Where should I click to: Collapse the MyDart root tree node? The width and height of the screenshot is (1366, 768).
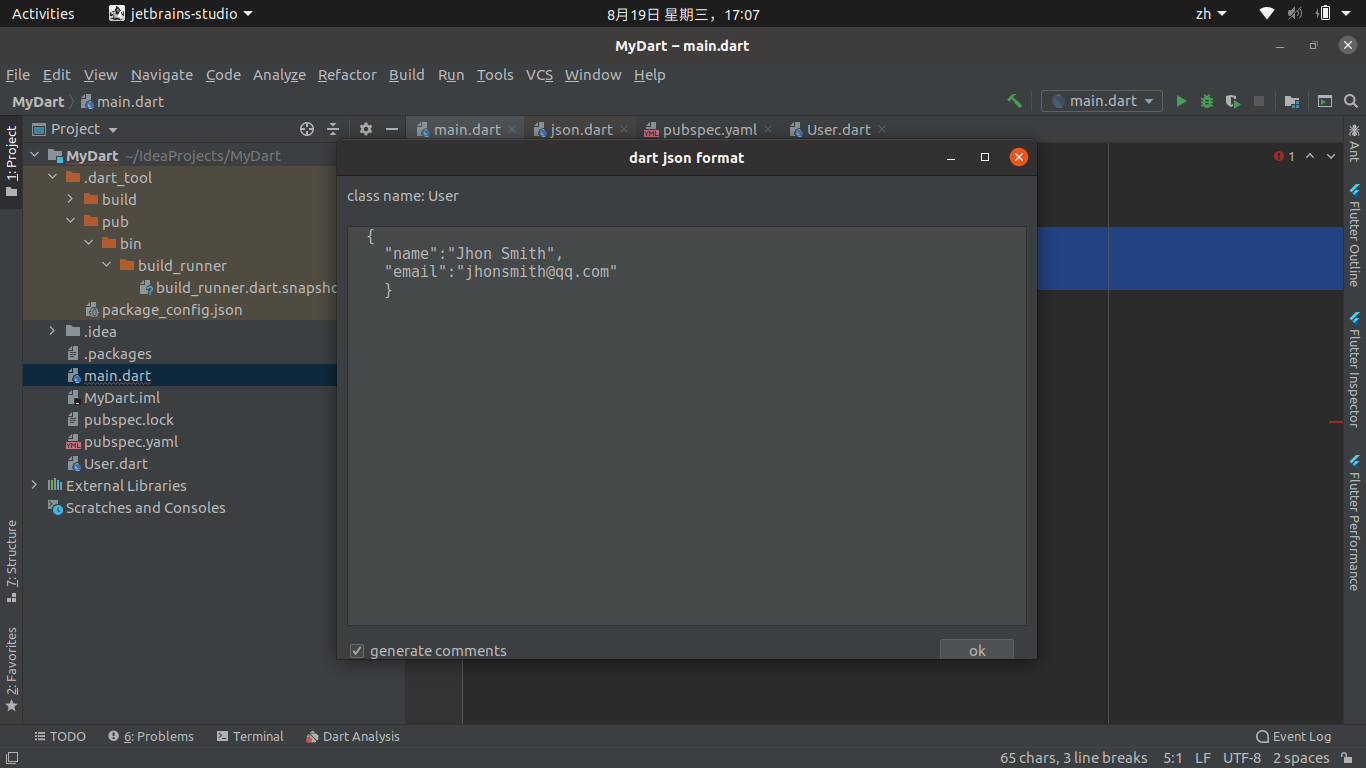34,156
